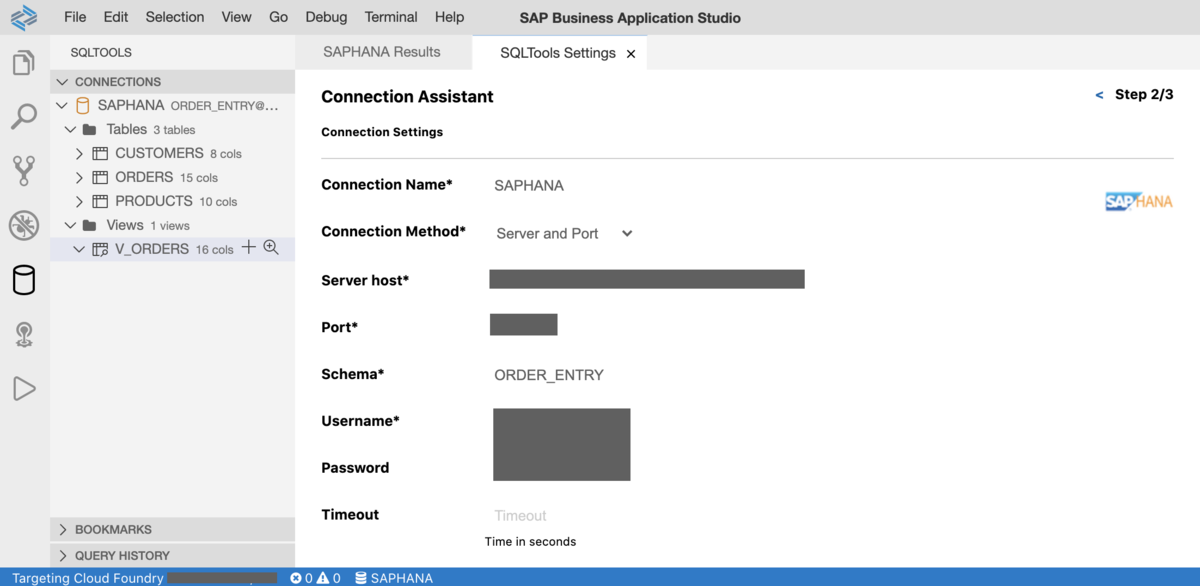
Task: Click the 'Connection Assistant' heading
Action: tap(407, 97)
